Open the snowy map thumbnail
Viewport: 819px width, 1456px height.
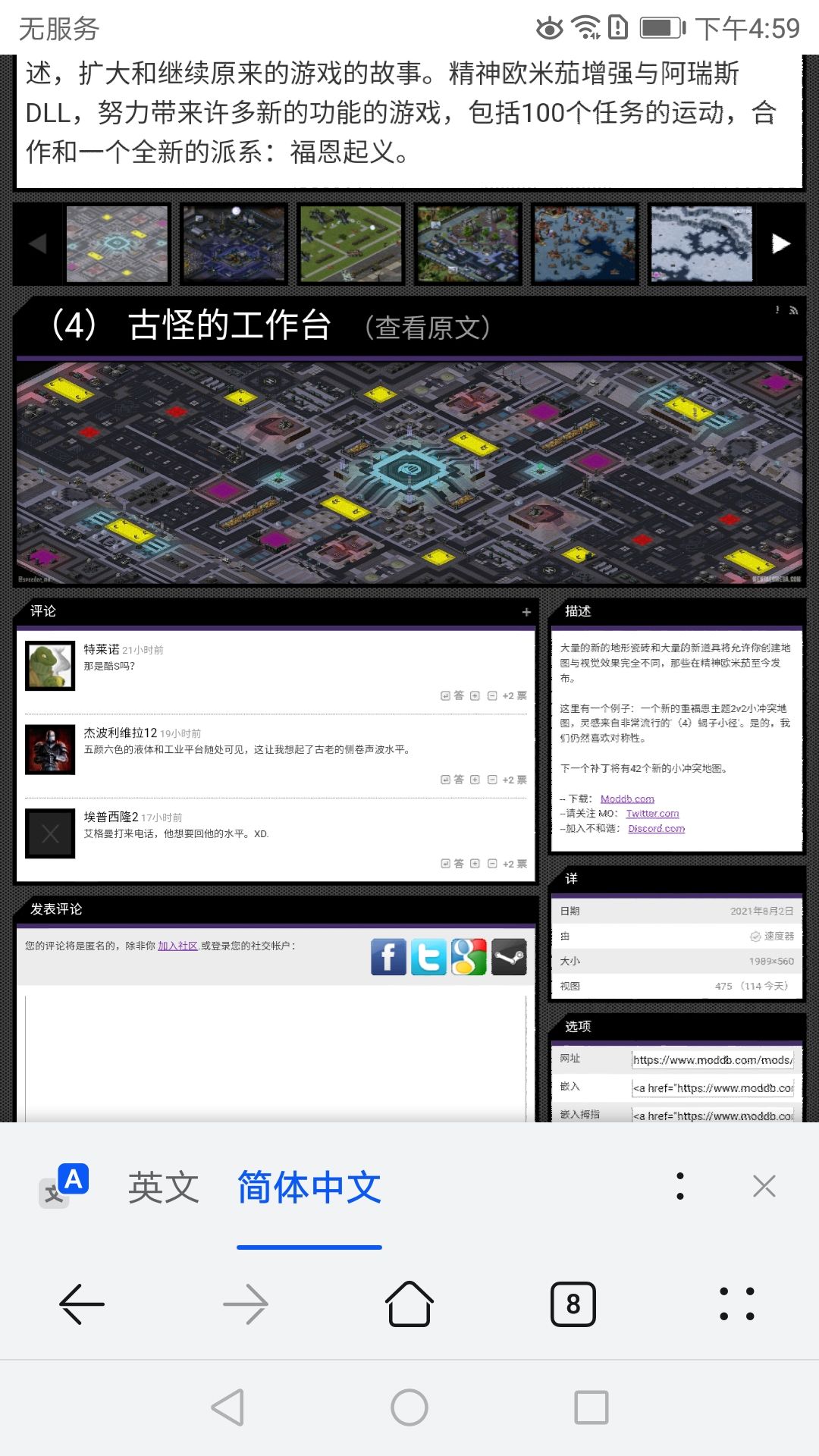701,243
